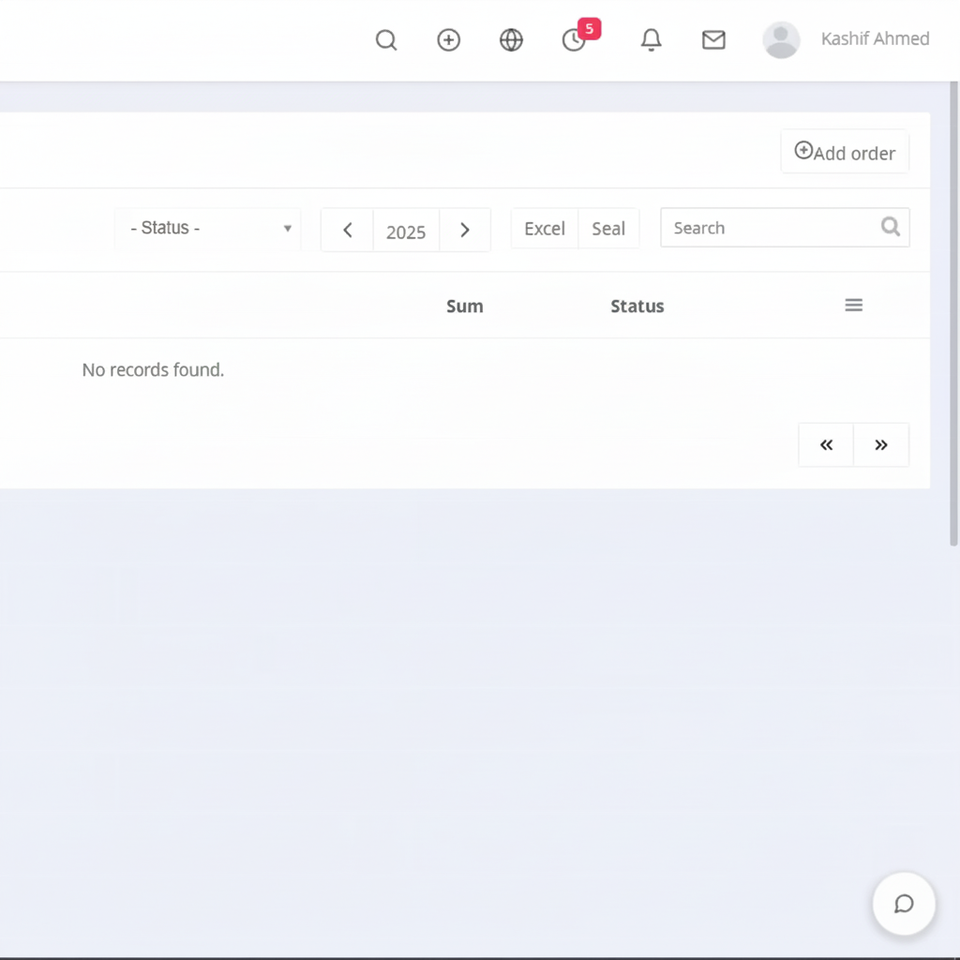Open the globe language selector
960x960 pixels.
(511, 40)
